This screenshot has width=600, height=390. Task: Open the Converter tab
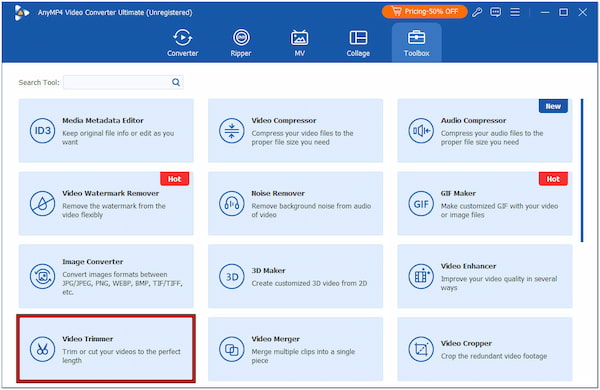(183, 43)
